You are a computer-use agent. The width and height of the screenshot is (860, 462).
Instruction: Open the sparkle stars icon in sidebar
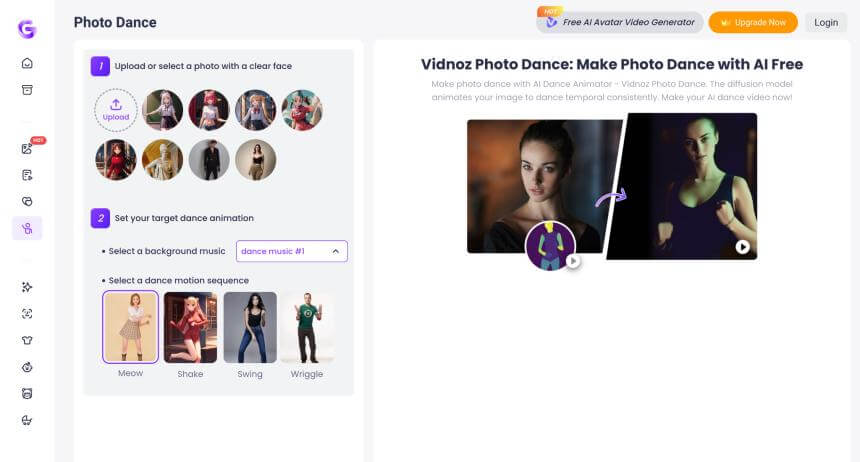(x=27, y=287)
